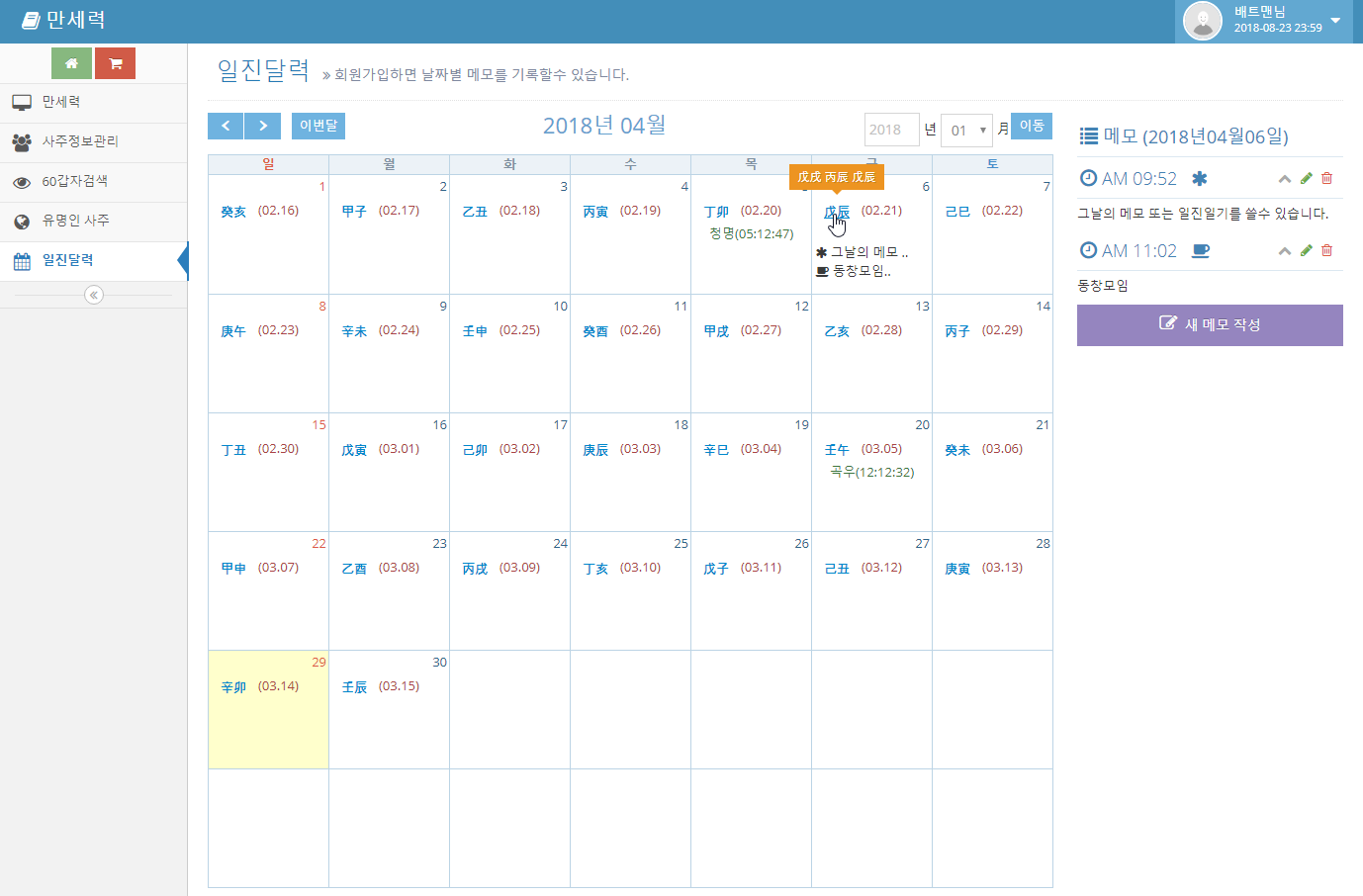Click the 庚寅 link on April 28
The height and width of the screenshot is (896, 1363).
tap(957, 569)
